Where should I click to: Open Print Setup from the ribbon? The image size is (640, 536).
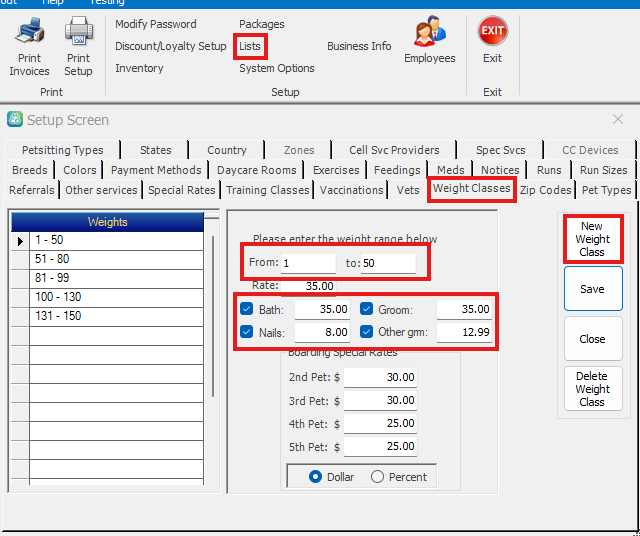point(78,34)
